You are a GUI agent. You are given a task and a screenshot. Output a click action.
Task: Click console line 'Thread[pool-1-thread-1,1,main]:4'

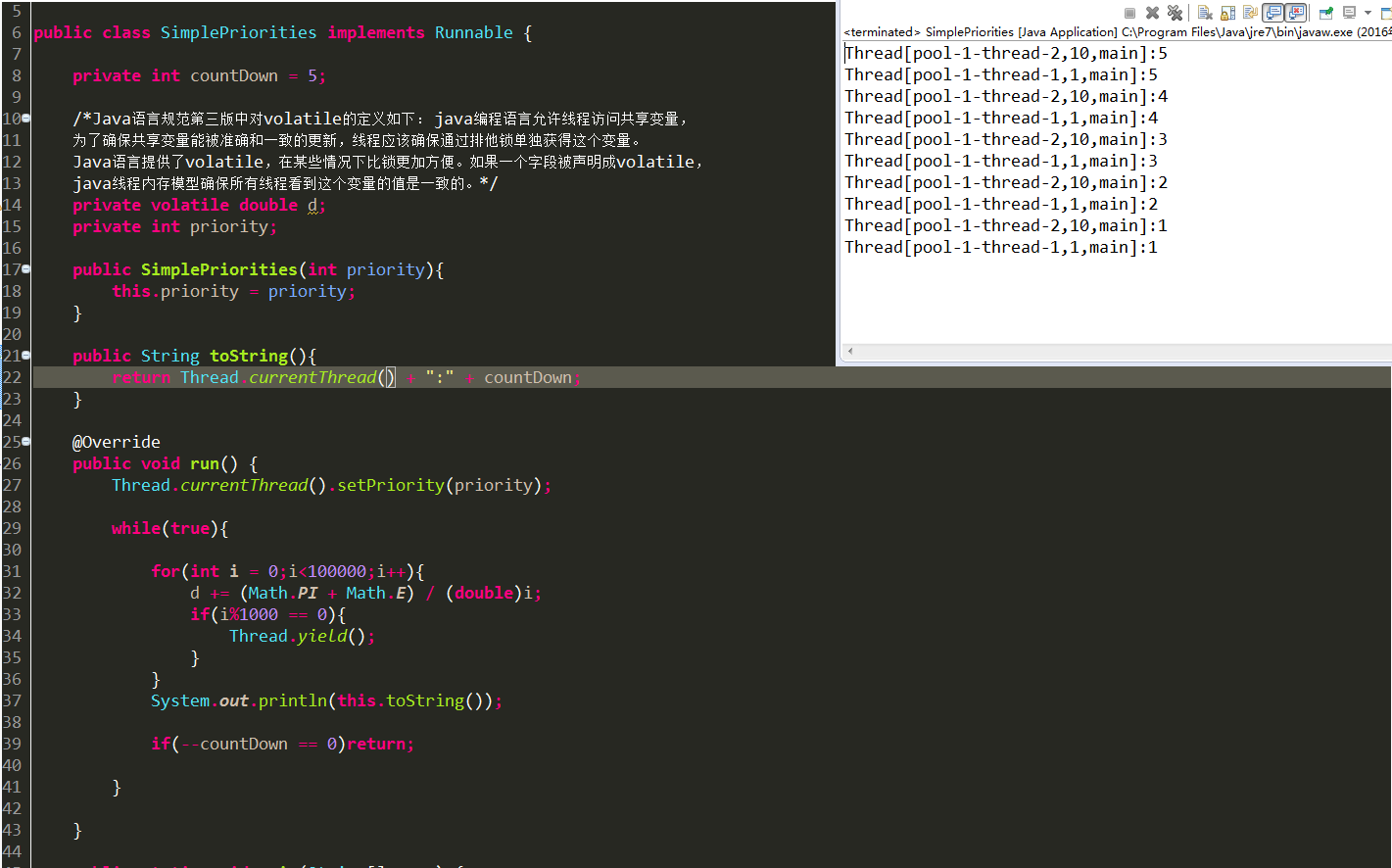1001,119
